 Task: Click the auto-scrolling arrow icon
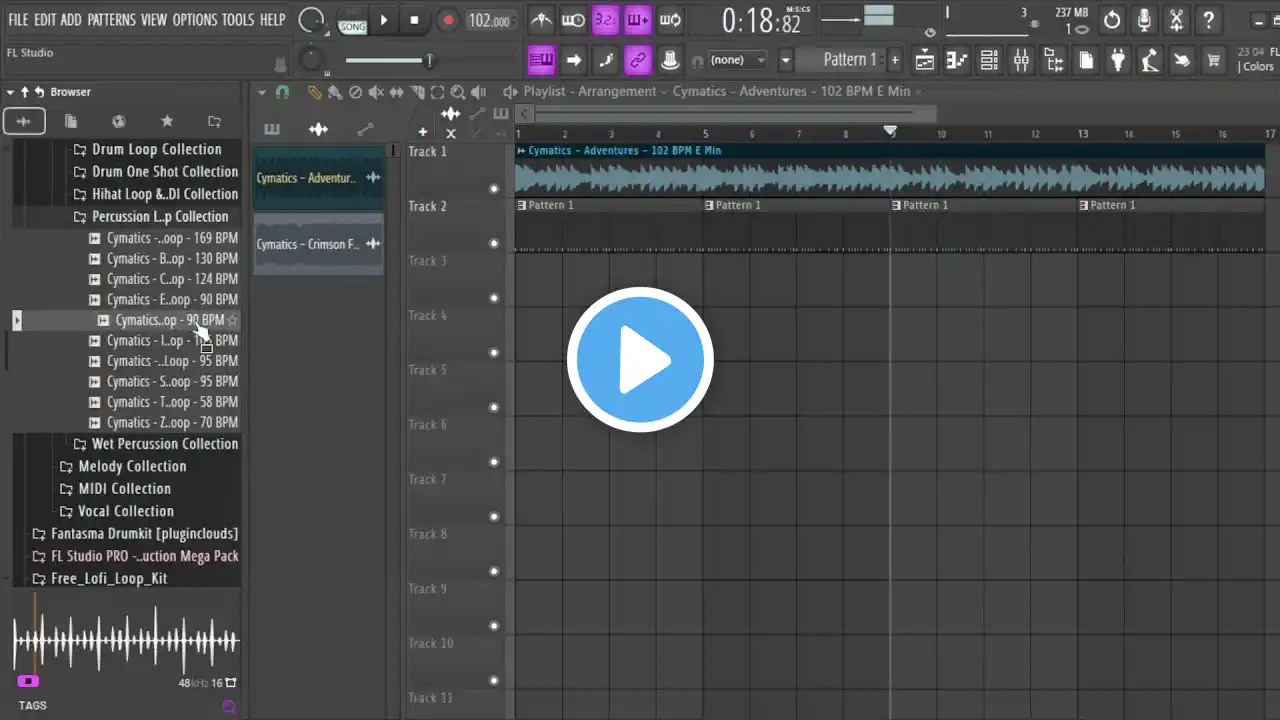click(x=573, y=60)
